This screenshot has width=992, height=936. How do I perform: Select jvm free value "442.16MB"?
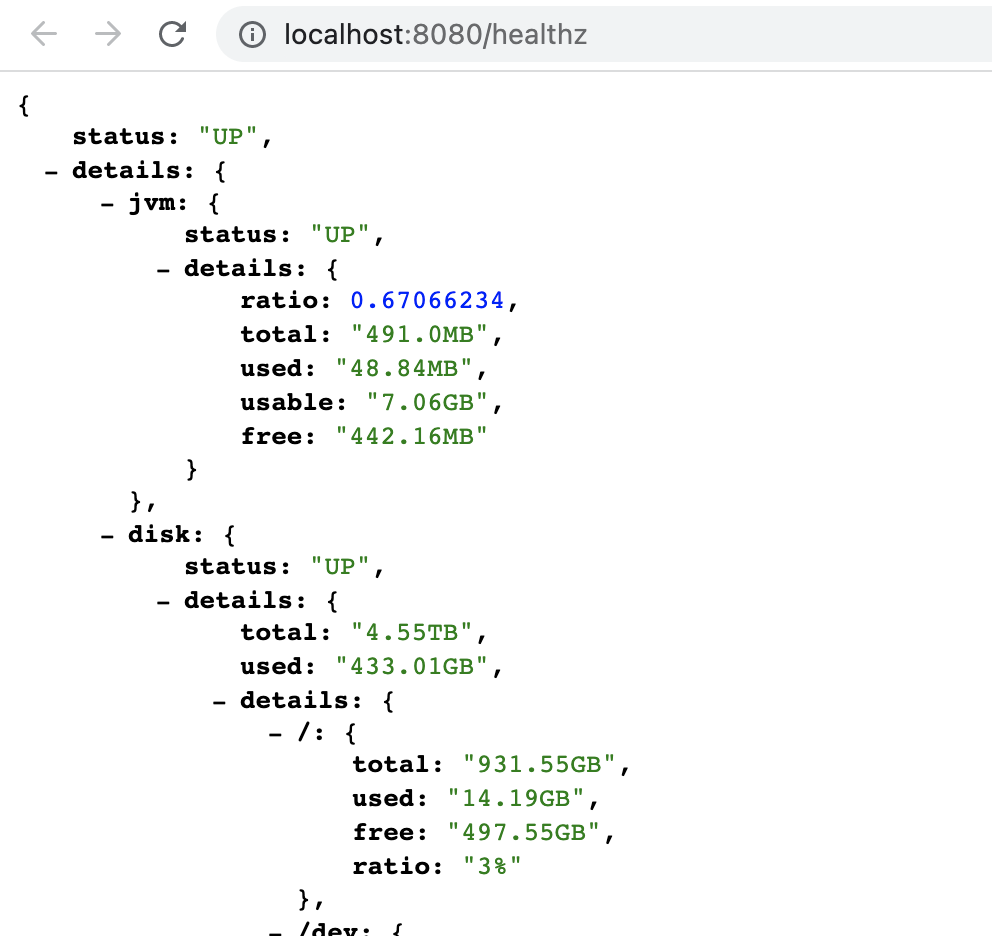pyautogui.click(x=411, y=437)
